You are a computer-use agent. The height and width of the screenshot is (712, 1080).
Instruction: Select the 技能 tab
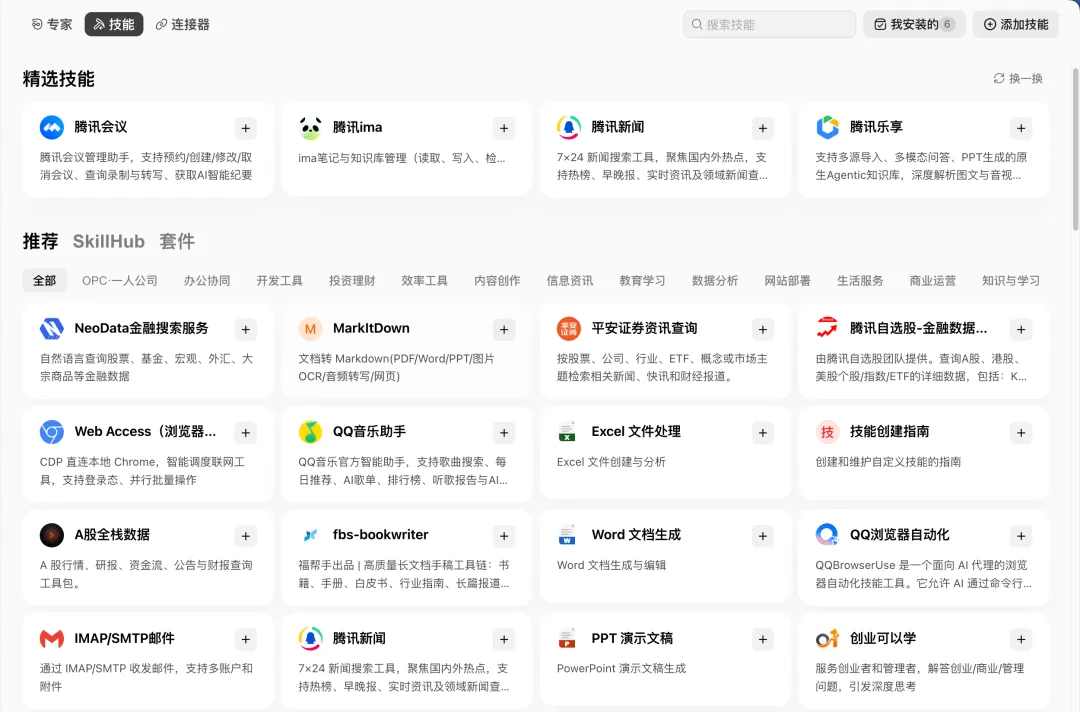(x=114, y=24)
